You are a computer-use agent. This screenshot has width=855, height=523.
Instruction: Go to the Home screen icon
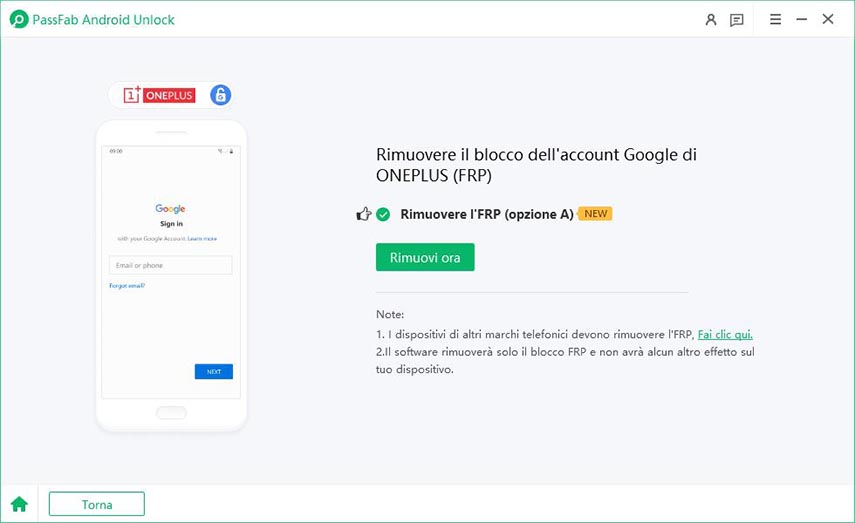[19, 504]
